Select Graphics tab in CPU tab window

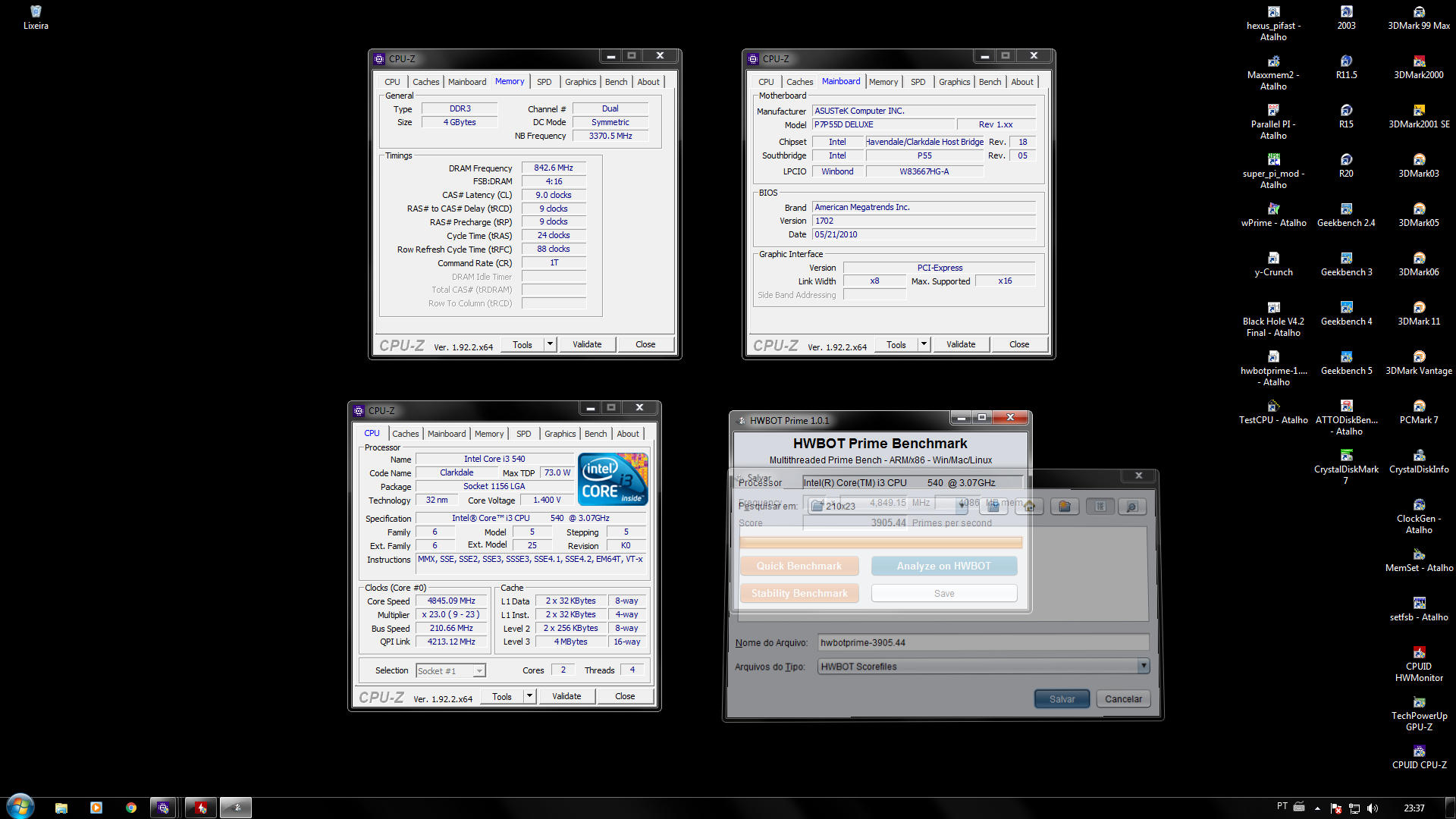[x=560, y=434]
